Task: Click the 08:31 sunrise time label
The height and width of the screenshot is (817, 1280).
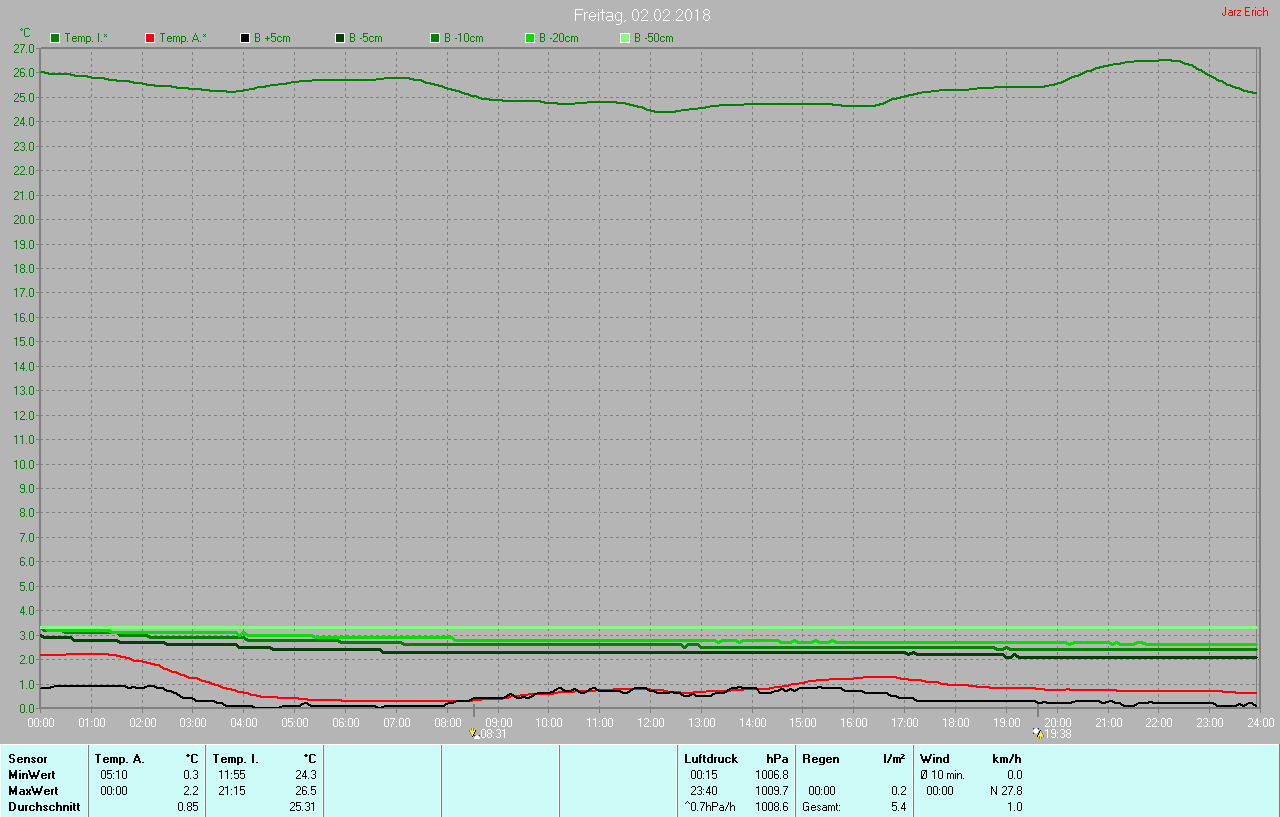Action: click(x=493, y=734)
